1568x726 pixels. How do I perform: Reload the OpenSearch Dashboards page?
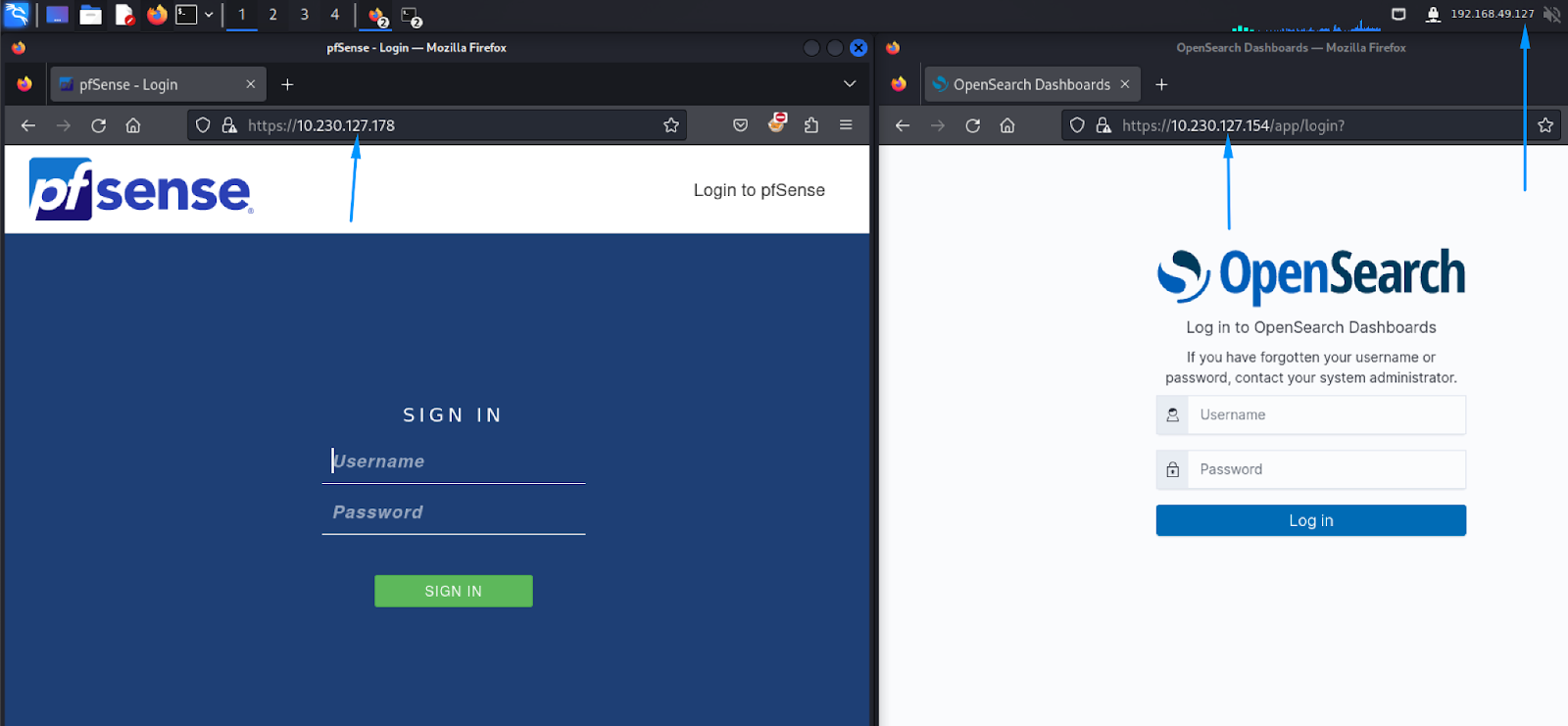(x=972, y=125)
